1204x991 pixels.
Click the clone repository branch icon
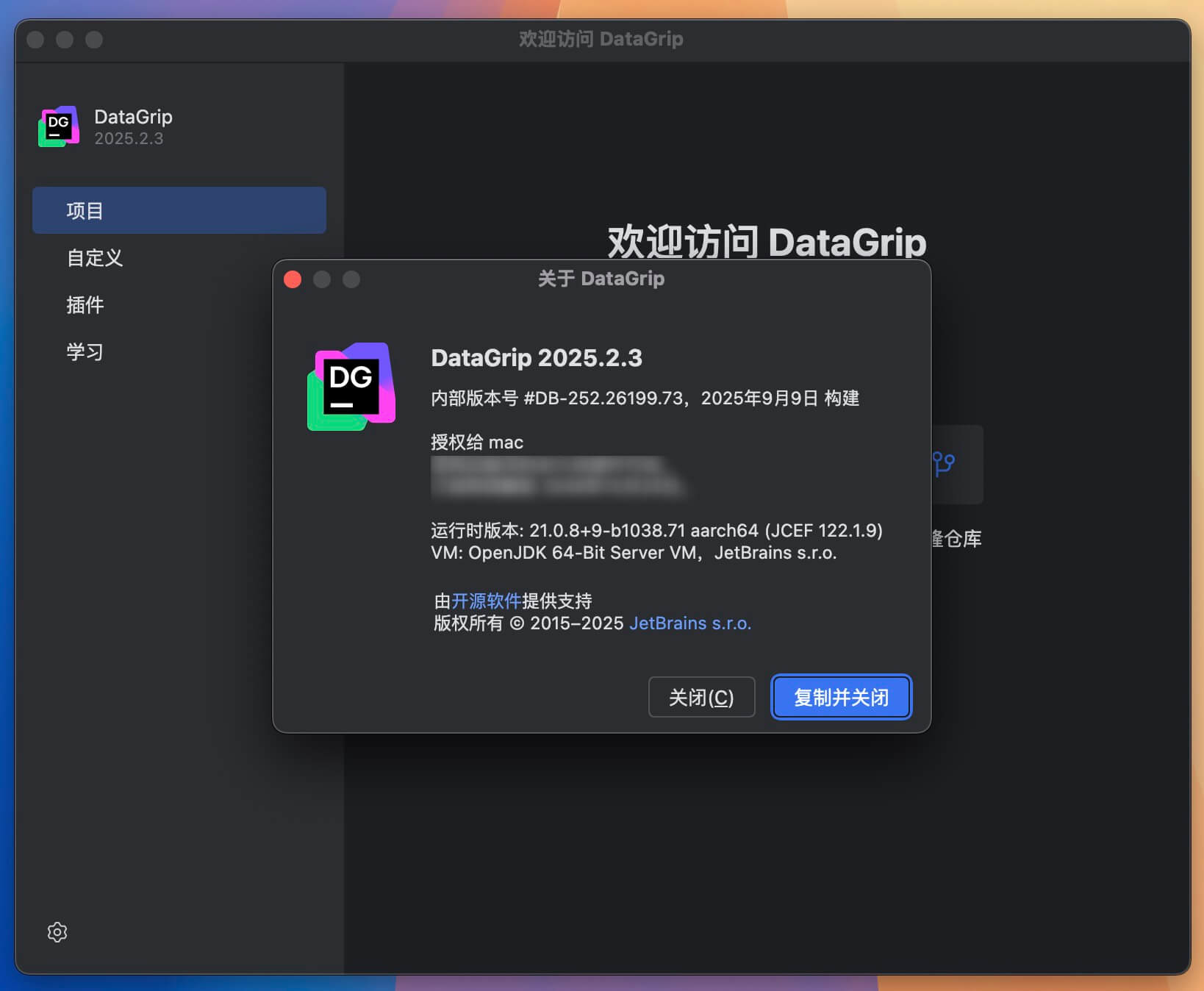coord(944,464)
